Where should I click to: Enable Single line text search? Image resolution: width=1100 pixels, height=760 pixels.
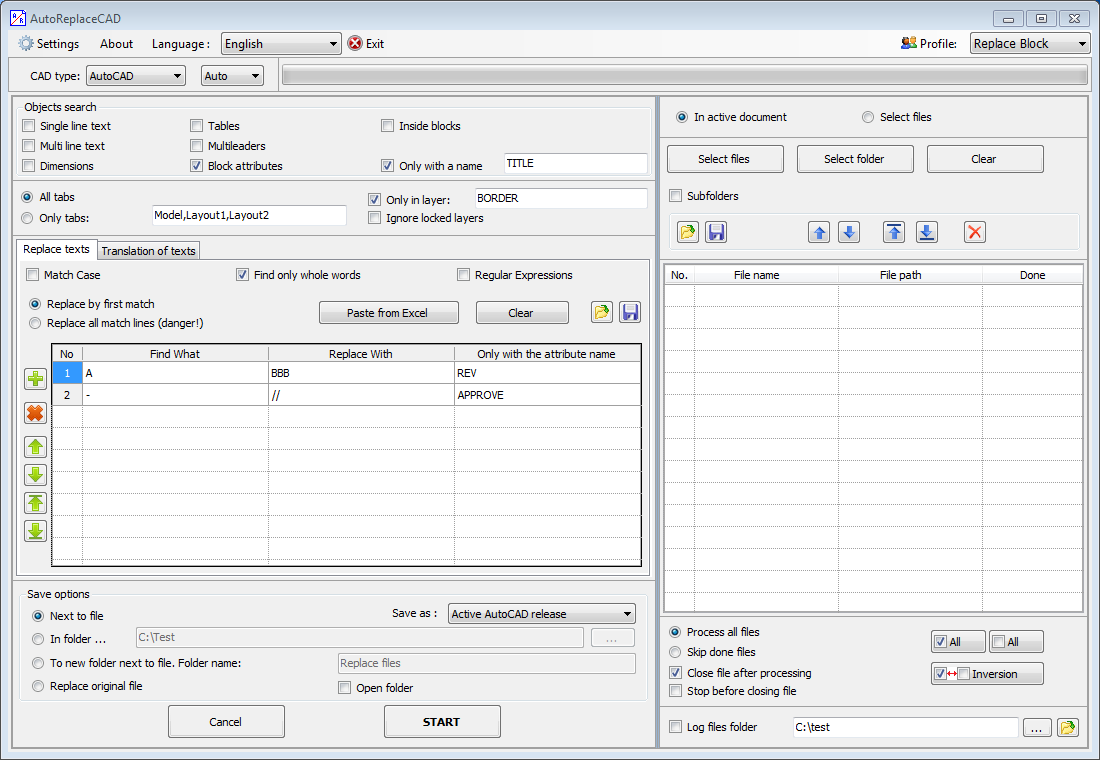pyautogui.click(x=29, y=126)
